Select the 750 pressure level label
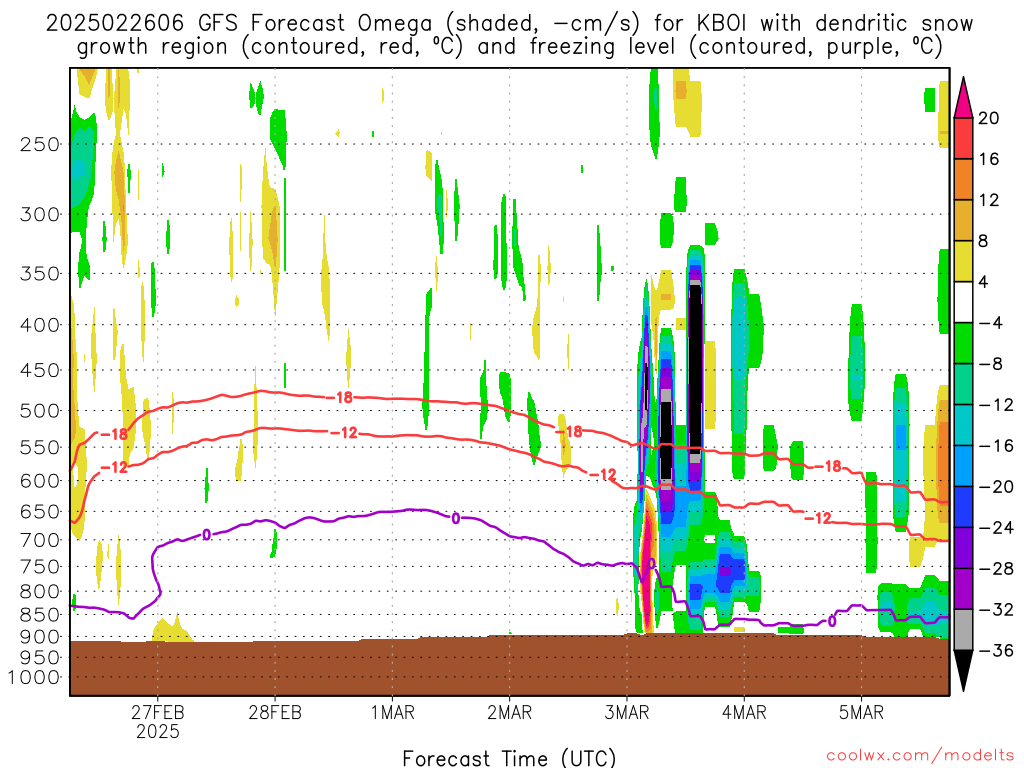 40,566
